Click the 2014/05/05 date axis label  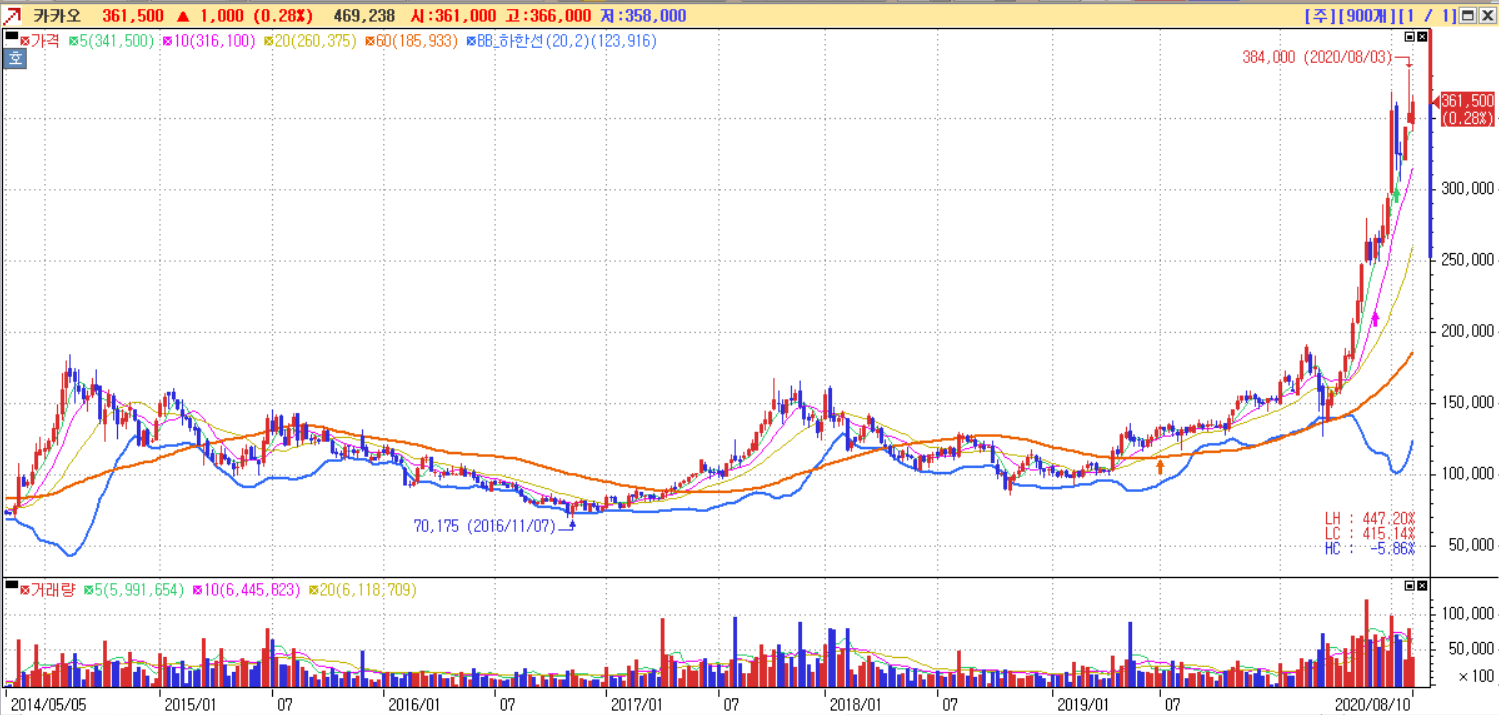click(50, 704)
